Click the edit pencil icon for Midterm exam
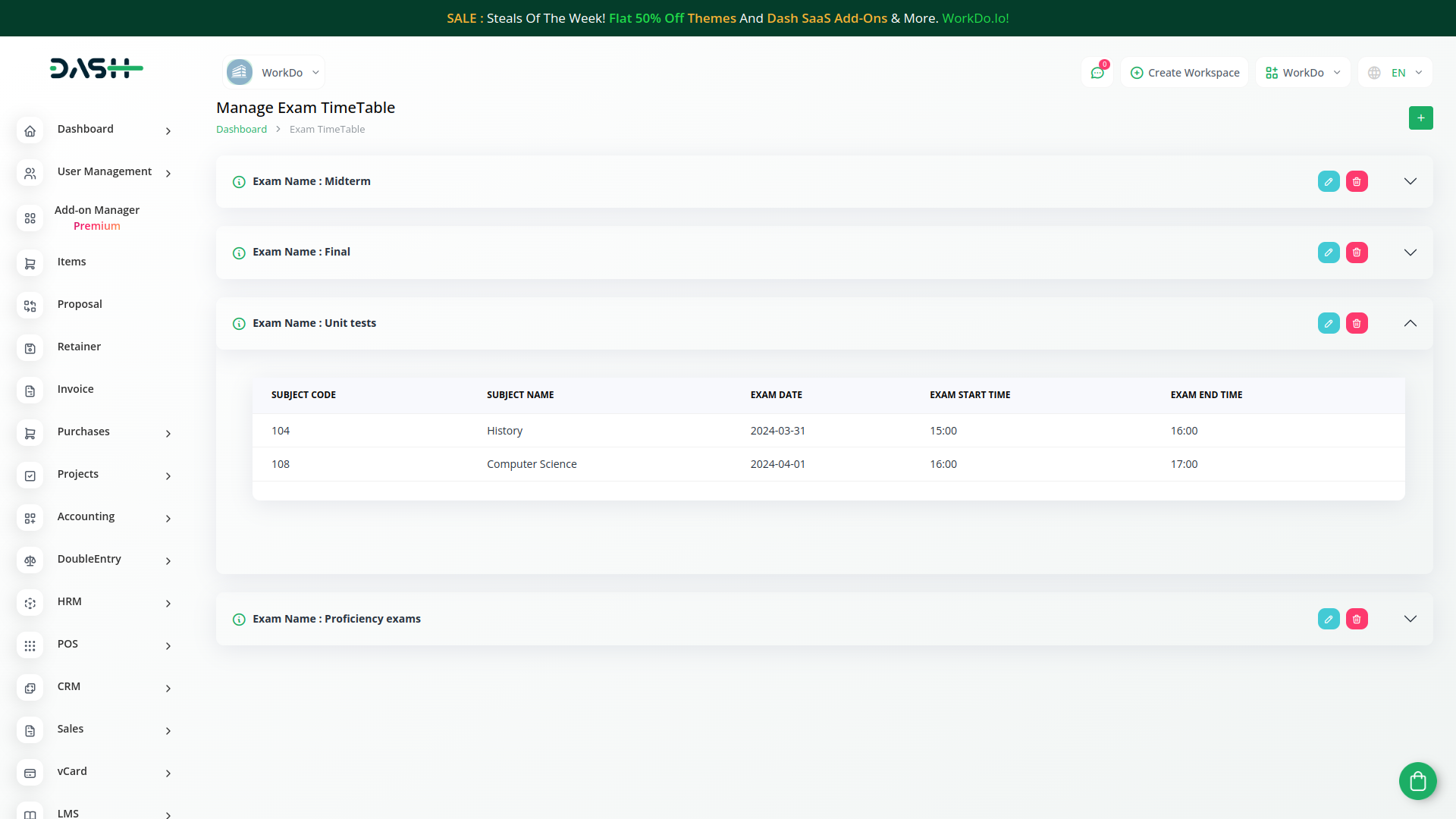The width and height of the screenshot is (1456, 819). [1328, 181]
